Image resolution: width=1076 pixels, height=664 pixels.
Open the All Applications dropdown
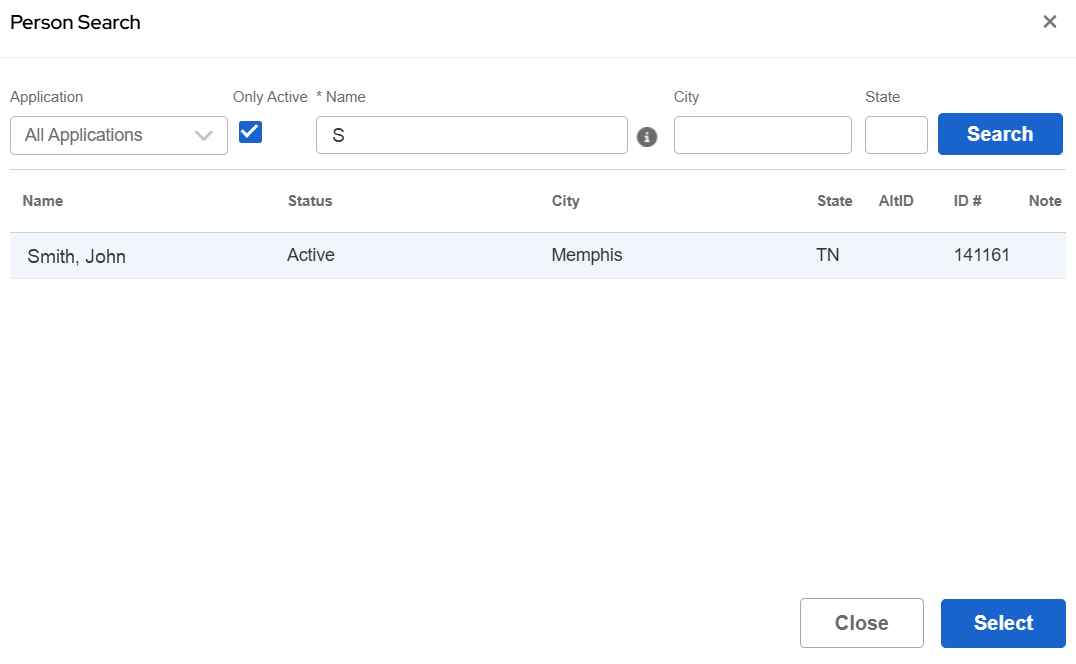tap(119, 135)
